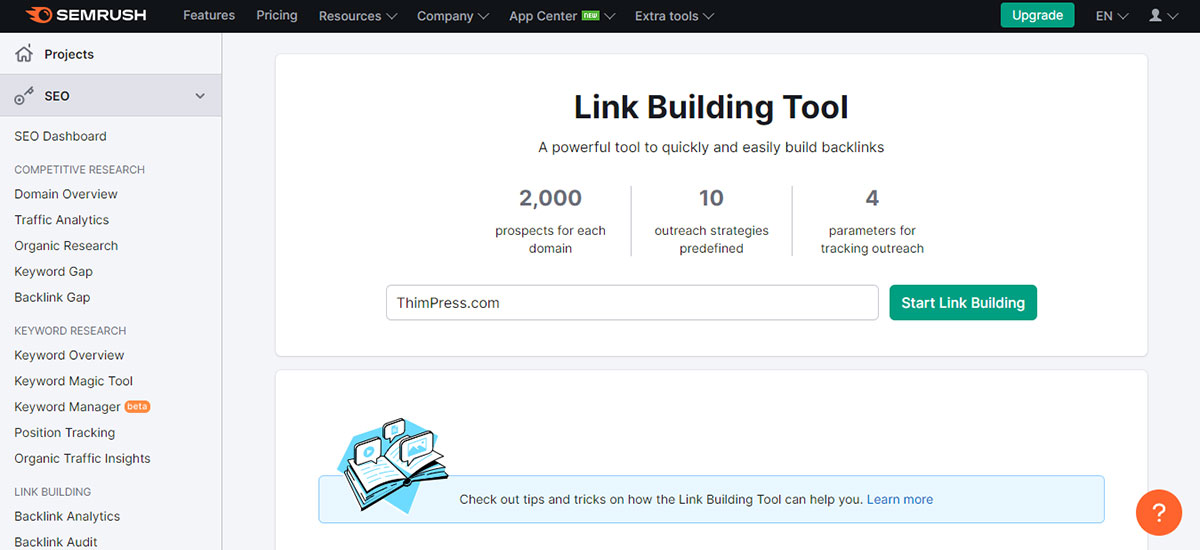Open Domain Overview
The width and height of the screenshot is (1200, 550).
66,194
